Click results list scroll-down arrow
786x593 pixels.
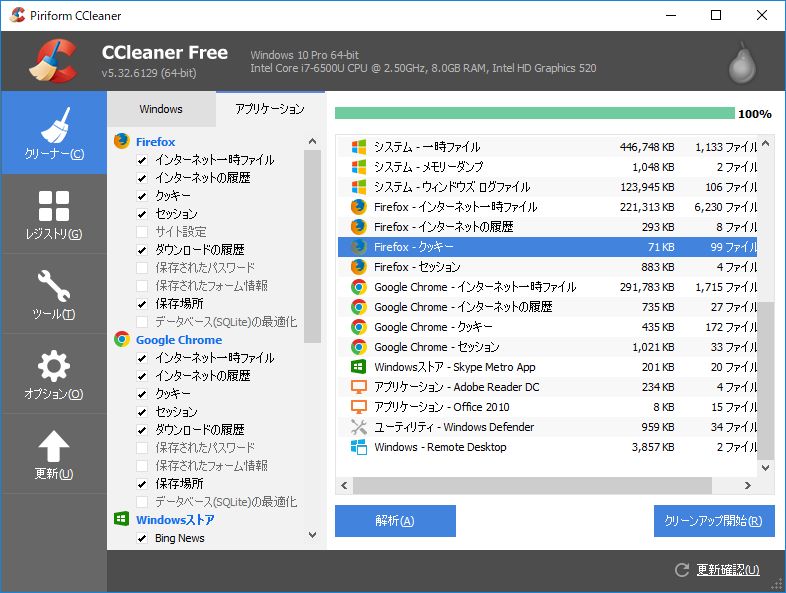pos(765,468)
